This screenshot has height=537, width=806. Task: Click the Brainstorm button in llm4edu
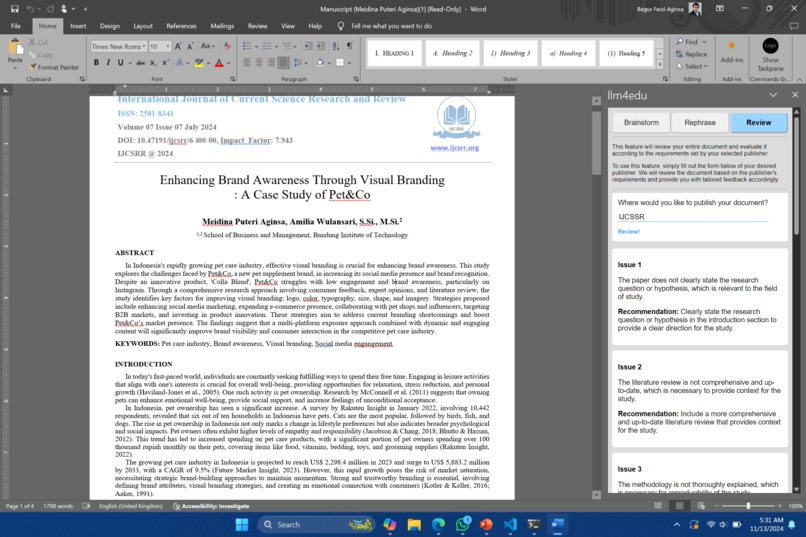pyautogui.click(x=641, y=122)
